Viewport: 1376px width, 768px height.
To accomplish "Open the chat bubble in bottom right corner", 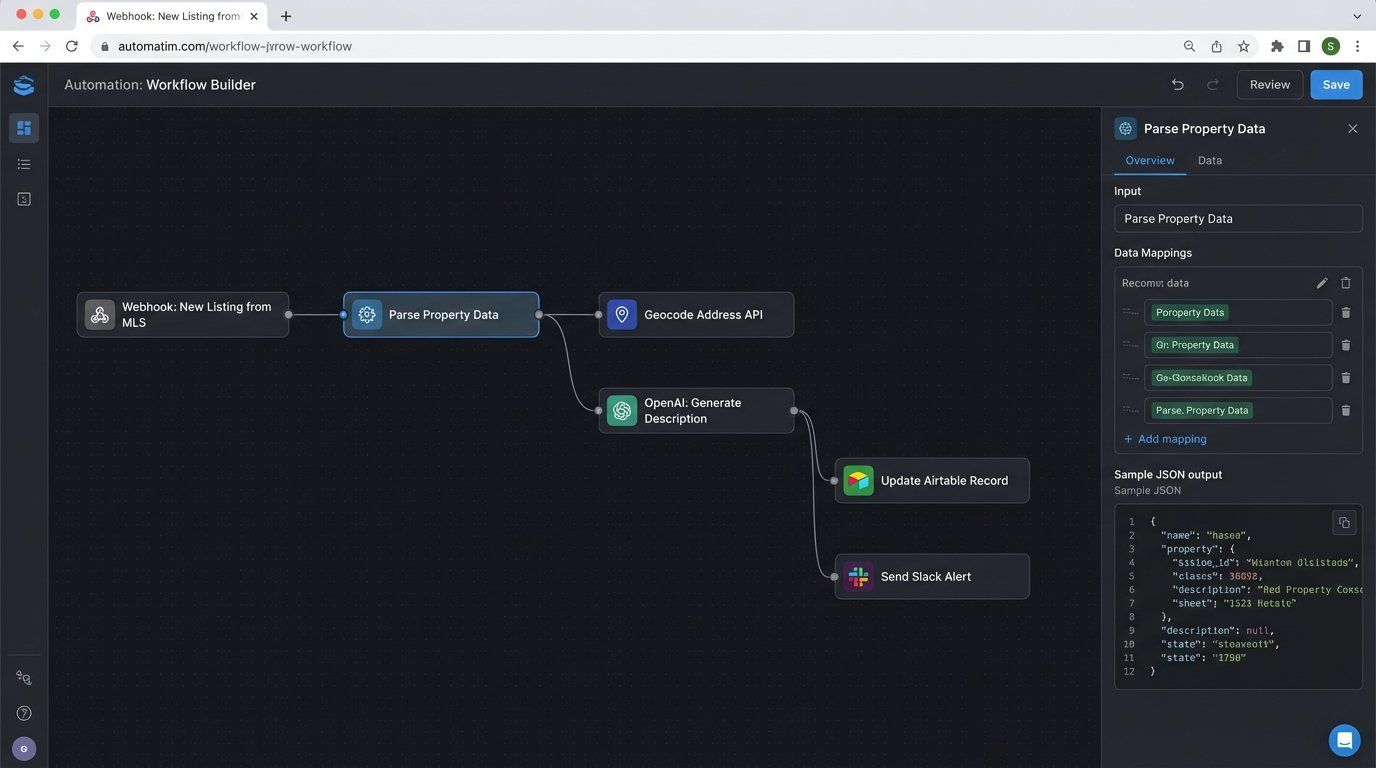I will click(1344, 740).
